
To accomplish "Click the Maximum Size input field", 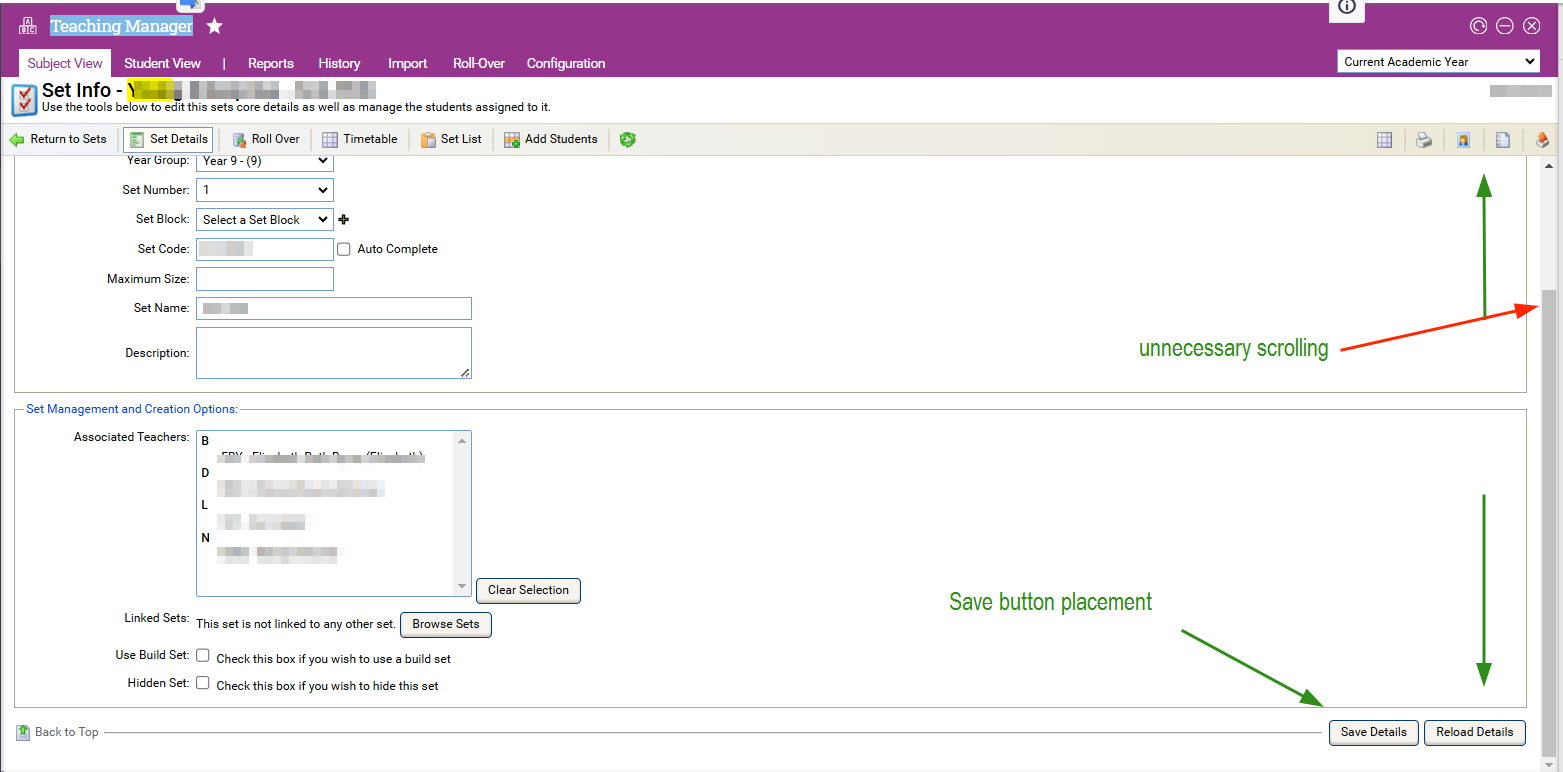I will click(265, 279).
